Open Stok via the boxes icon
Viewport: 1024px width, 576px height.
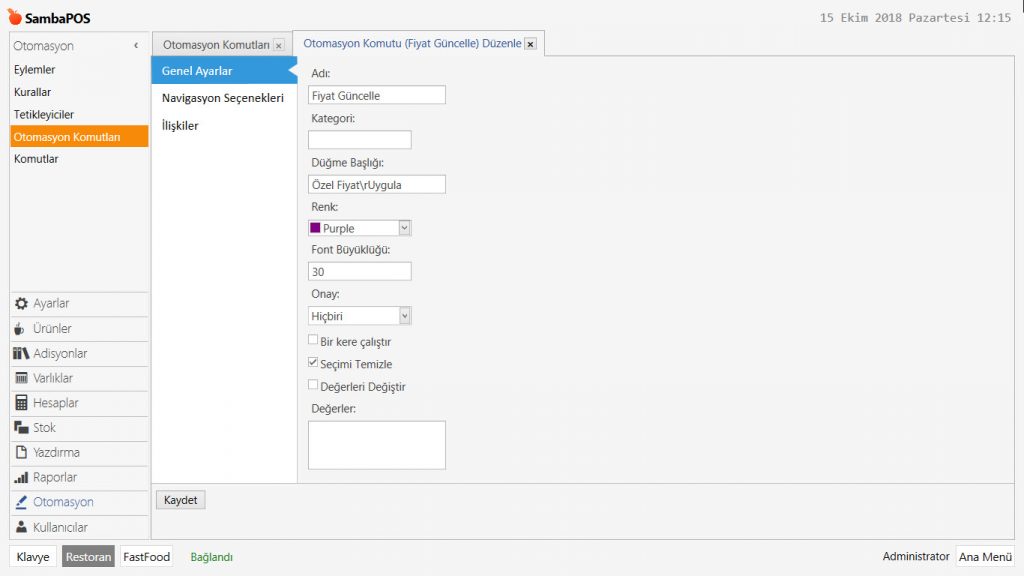pos(21,428)
